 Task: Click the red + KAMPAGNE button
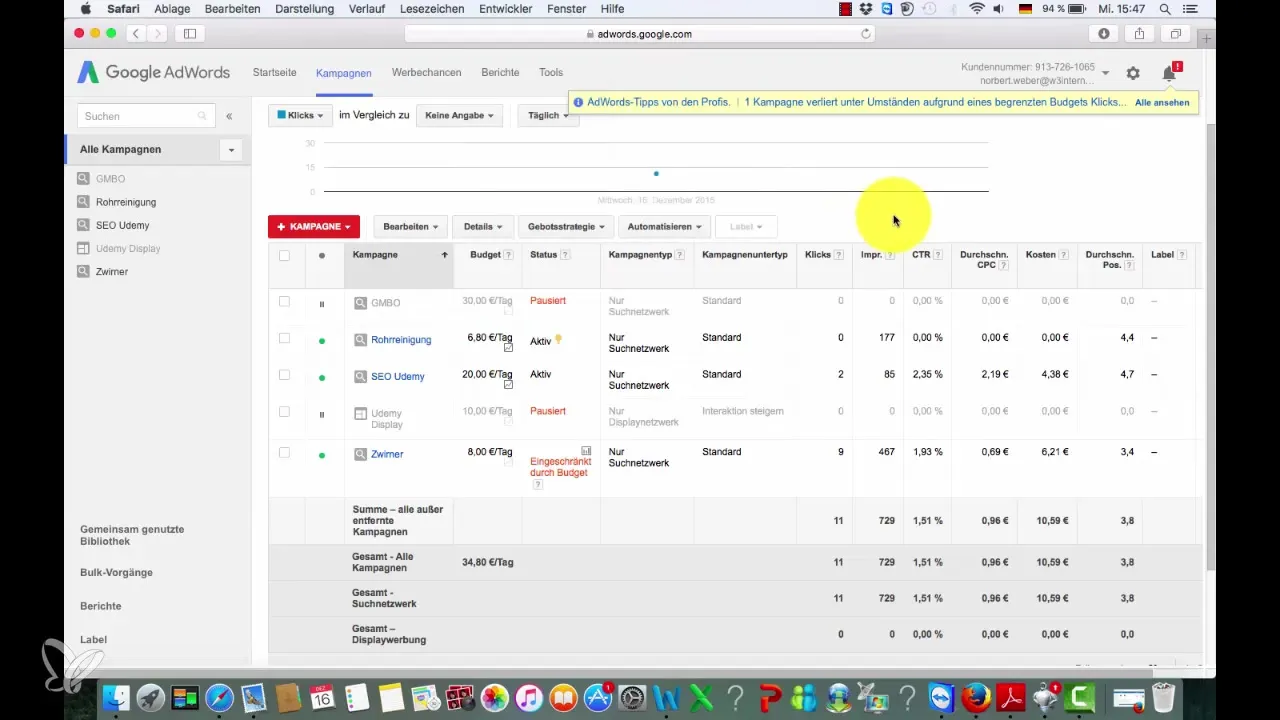[x=314, y=226]
